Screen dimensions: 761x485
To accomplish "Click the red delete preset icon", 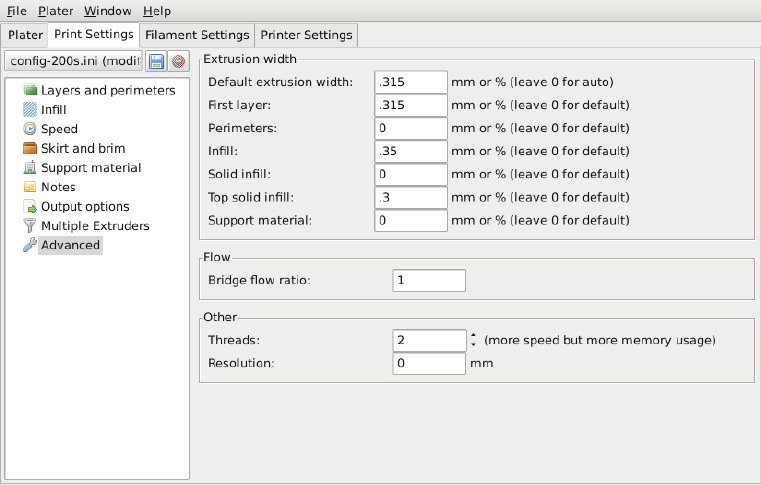I will [178, 62].
